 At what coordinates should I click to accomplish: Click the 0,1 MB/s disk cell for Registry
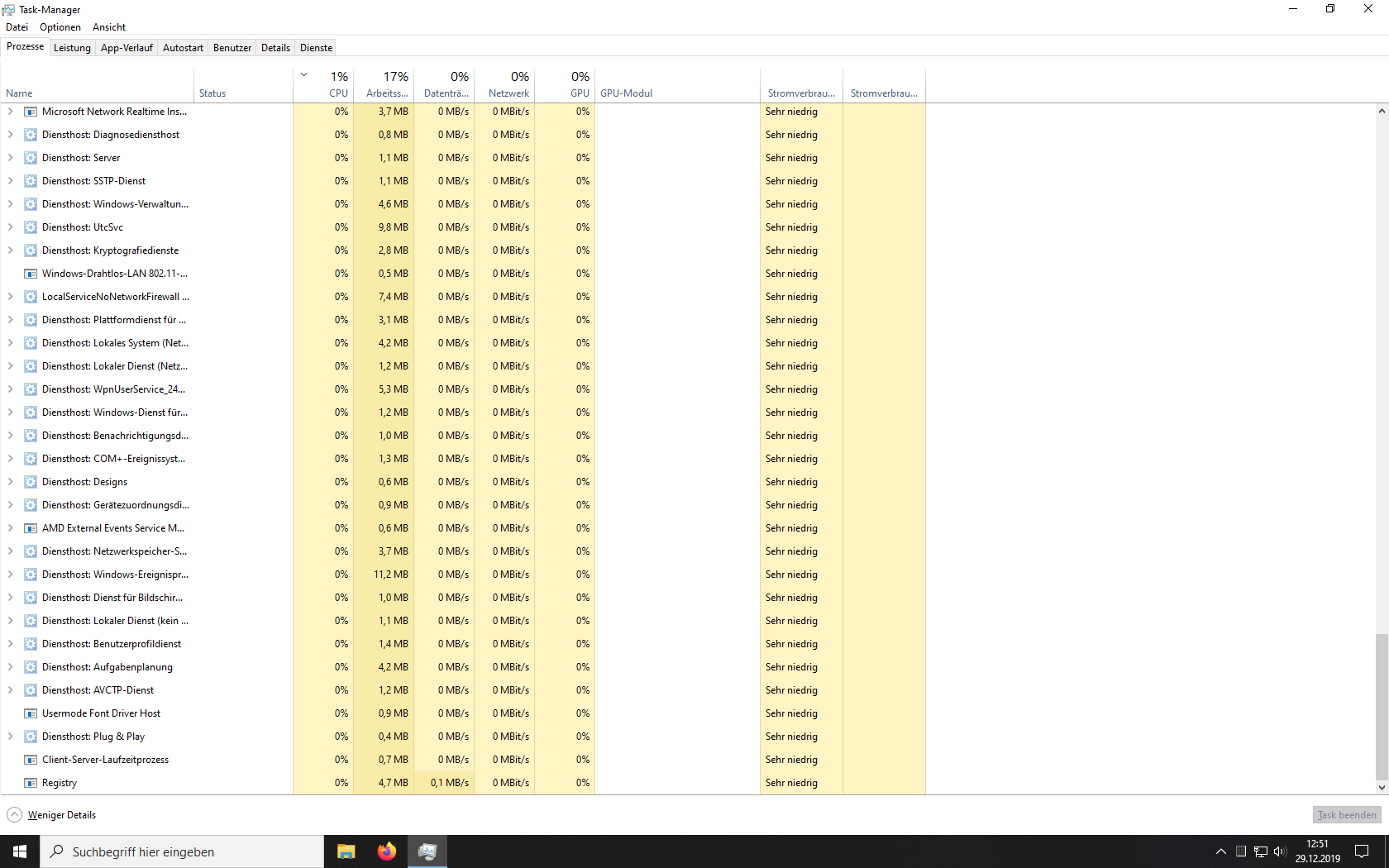click(x=444, y=783)
